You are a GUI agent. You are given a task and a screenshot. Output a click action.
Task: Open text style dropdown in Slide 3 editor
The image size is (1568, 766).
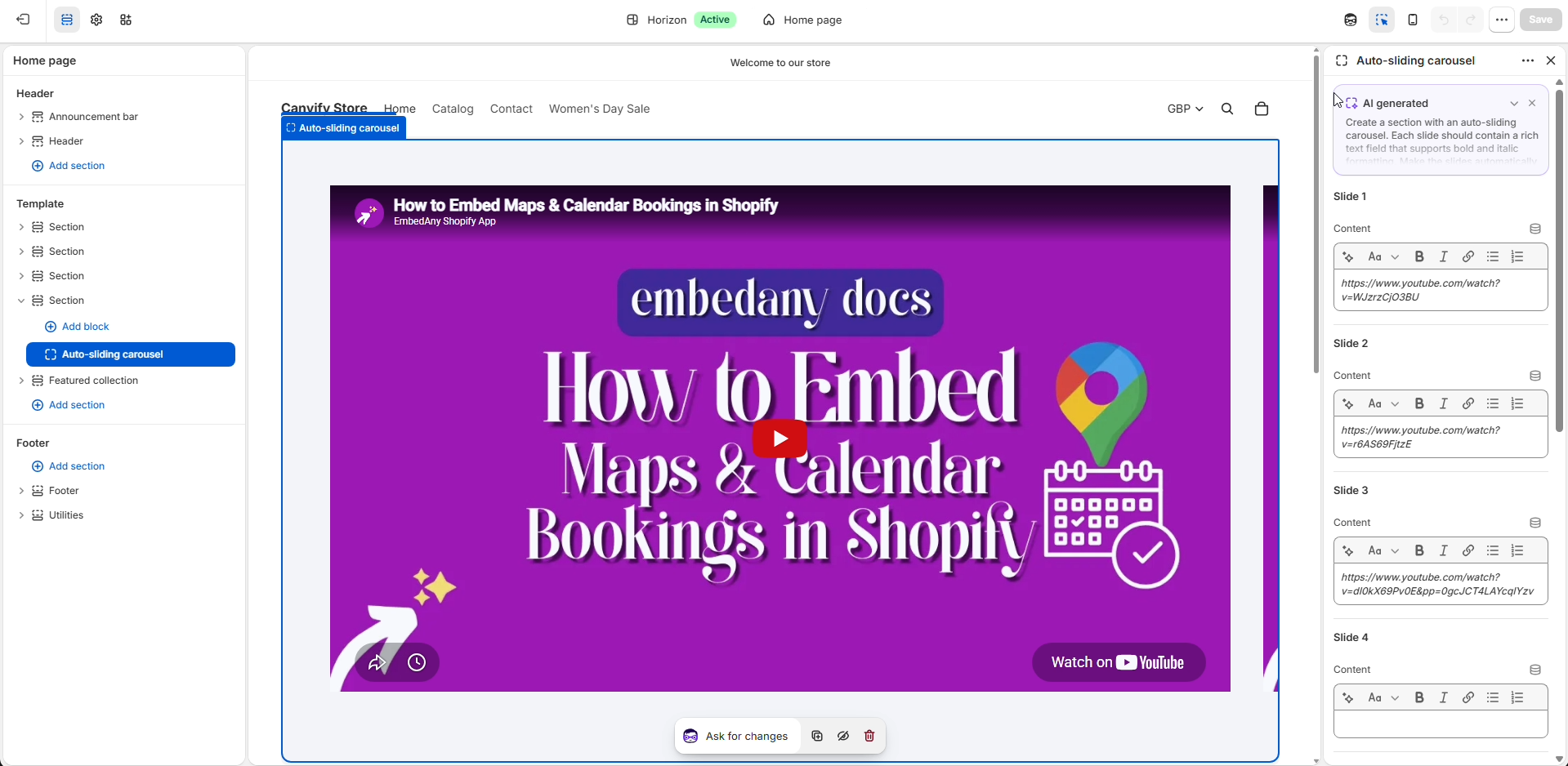[1384, 550]
